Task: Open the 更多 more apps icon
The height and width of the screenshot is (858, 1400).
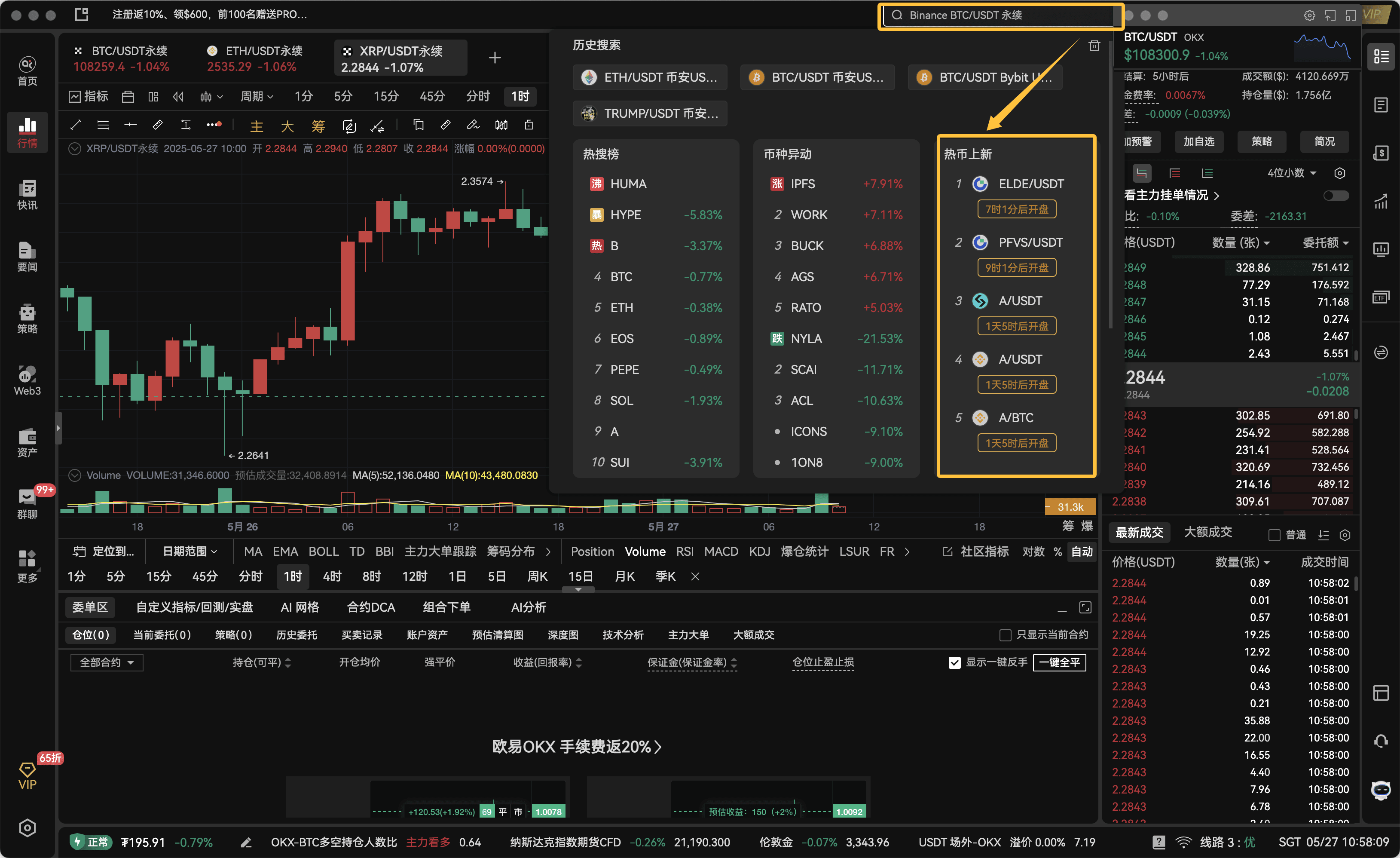Action: [x=27, y=567]
